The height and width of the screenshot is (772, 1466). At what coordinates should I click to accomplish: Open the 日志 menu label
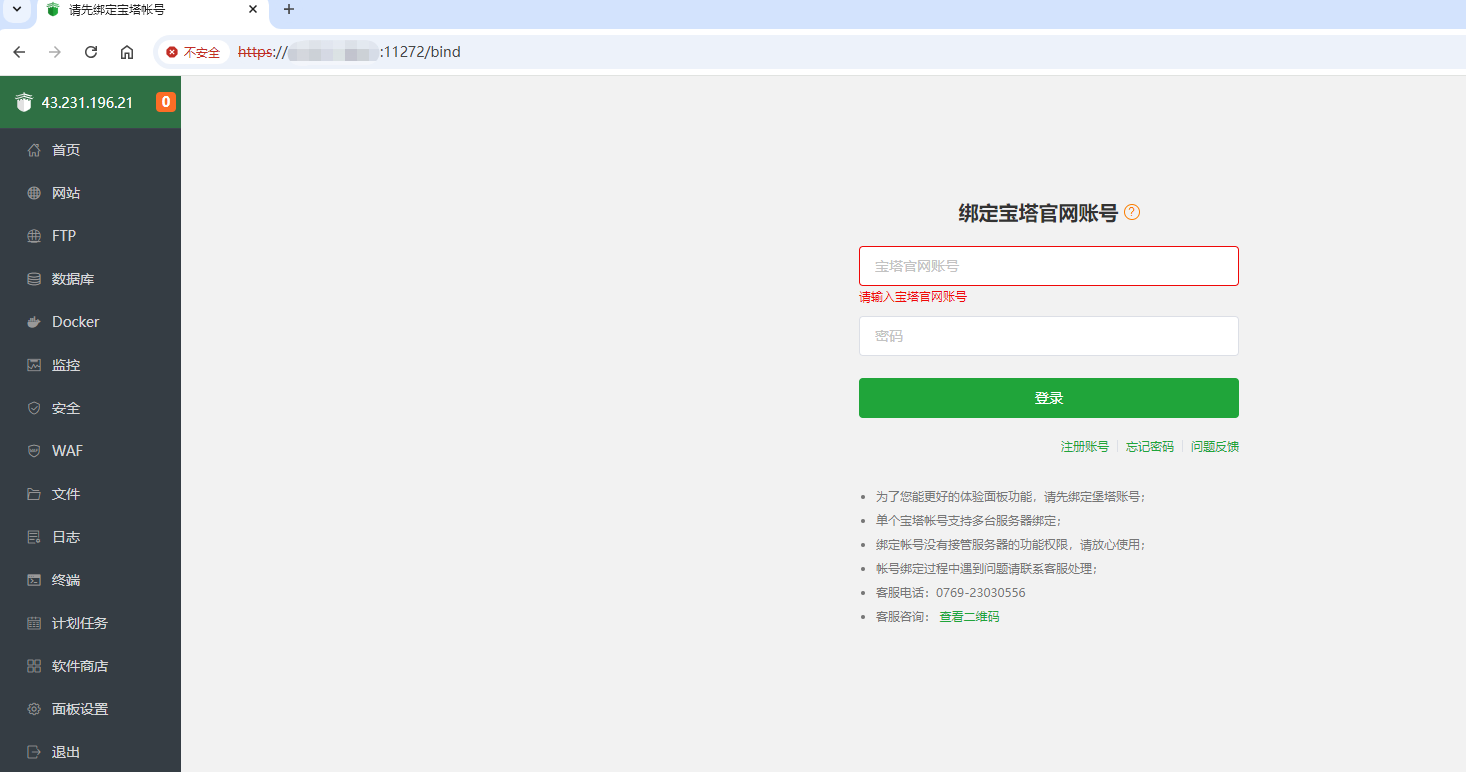(x=66, y=537)
